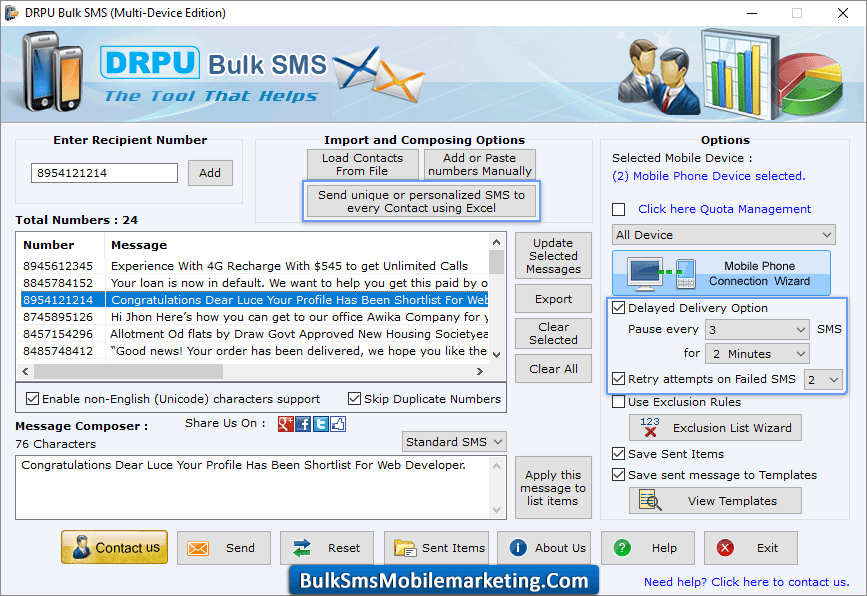This screenshot has height=596, width=867.
Task: Click the thumbs-up like icon
Action: click(x=338, y=424)
